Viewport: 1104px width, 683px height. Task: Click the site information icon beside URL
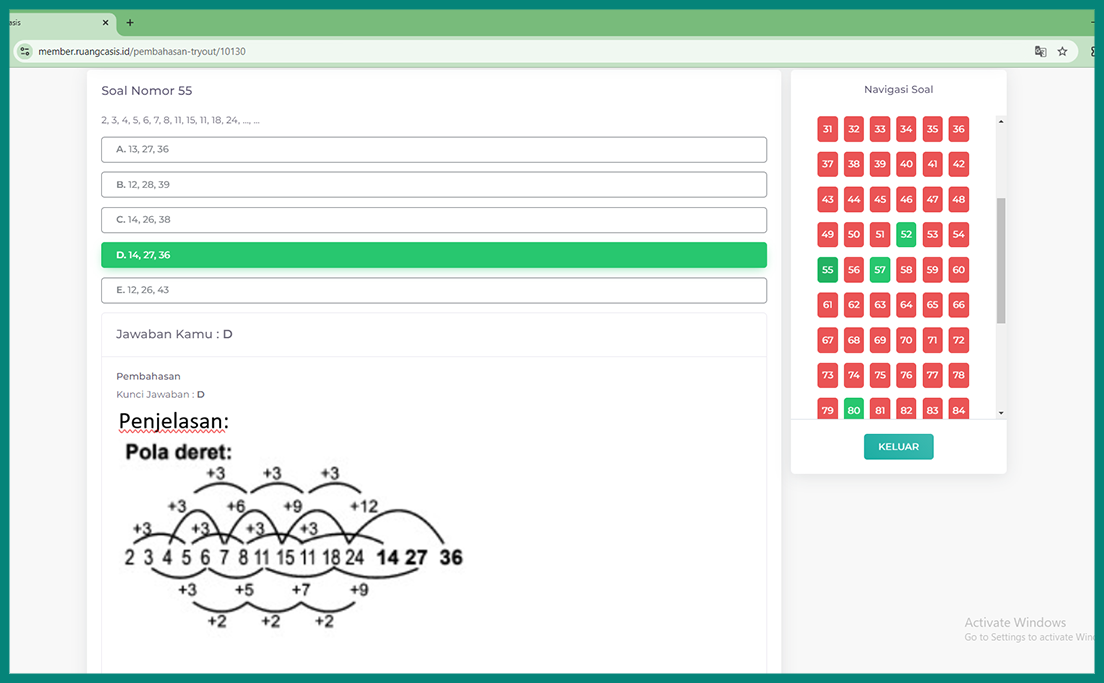tap(25, 51)
